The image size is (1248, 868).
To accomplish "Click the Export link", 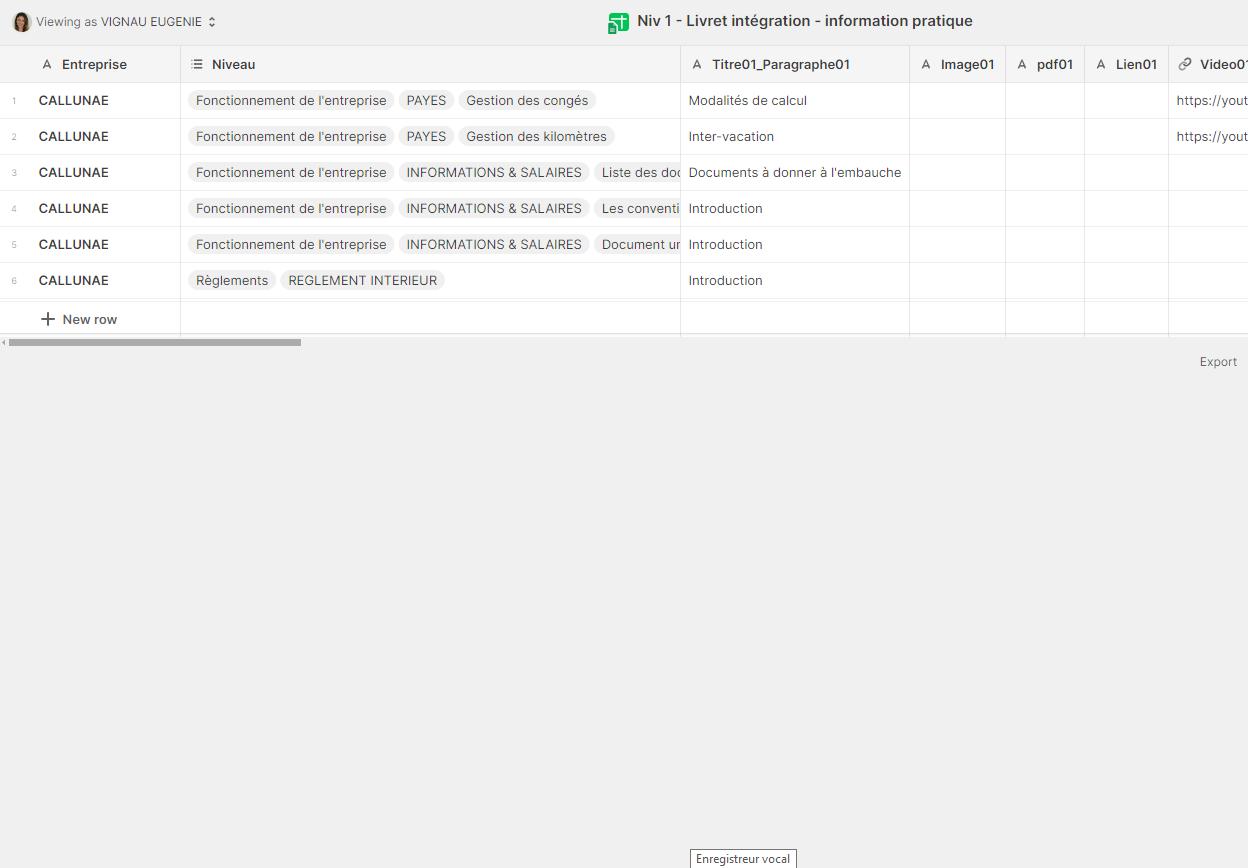I will pyautogui.click(x=1218, y=362).
